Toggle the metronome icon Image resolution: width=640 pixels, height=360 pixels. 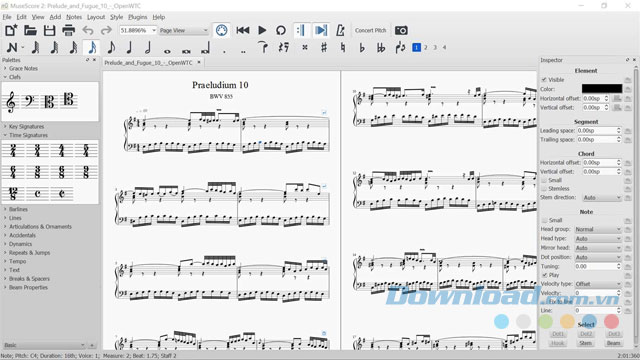pyautogui.click(x=340, y=30)
